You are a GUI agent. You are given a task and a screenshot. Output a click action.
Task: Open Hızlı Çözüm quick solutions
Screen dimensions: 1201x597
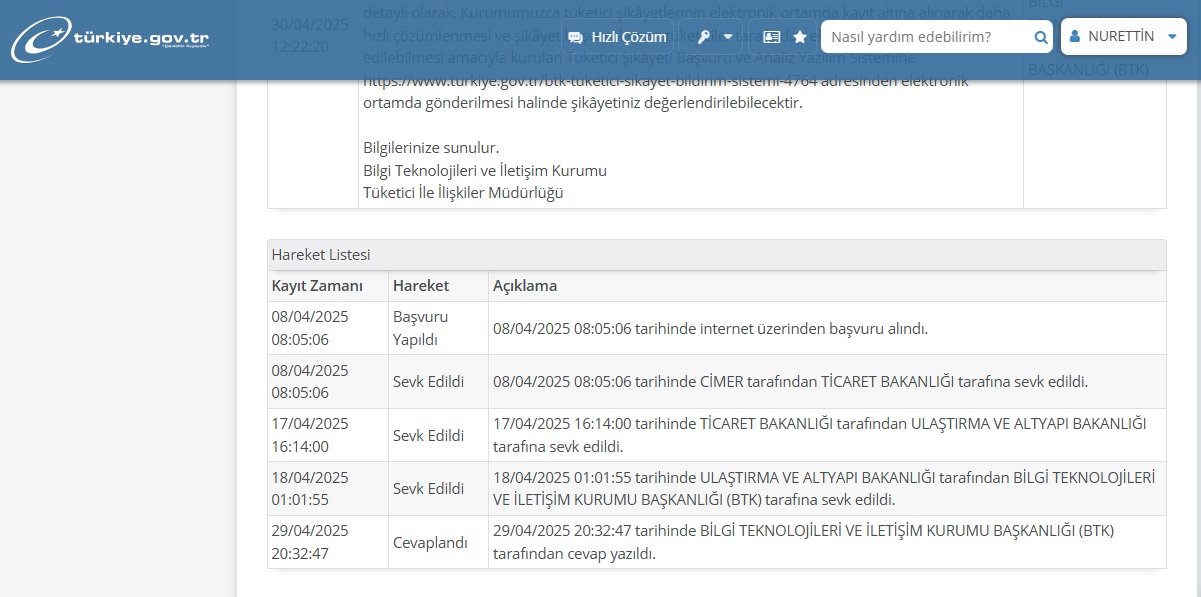[617, 37]
